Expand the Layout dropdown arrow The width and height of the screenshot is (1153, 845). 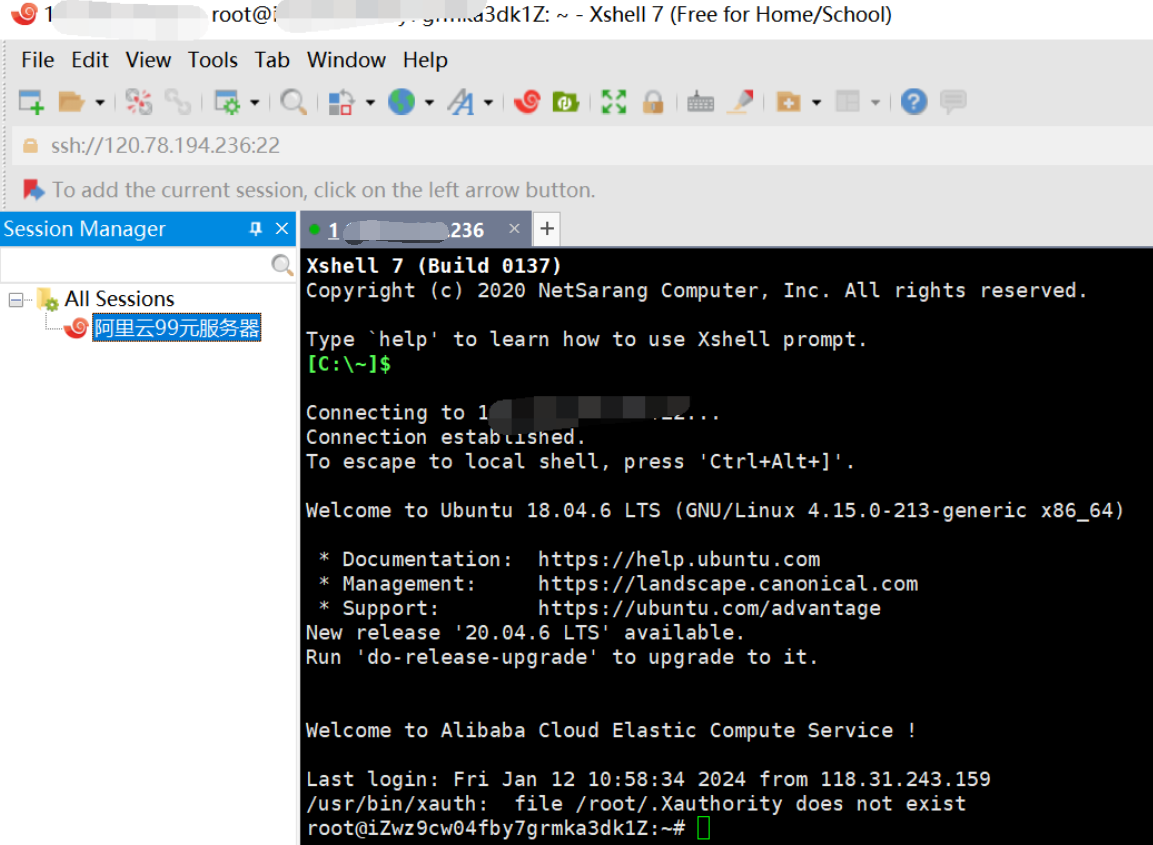tap(875, 103)
